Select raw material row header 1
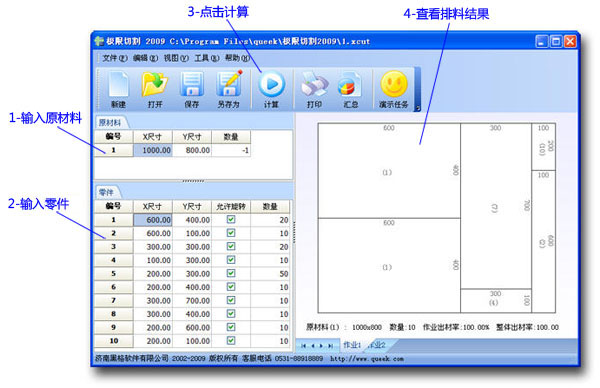This screenshot has height=388, width=600. 114,150
